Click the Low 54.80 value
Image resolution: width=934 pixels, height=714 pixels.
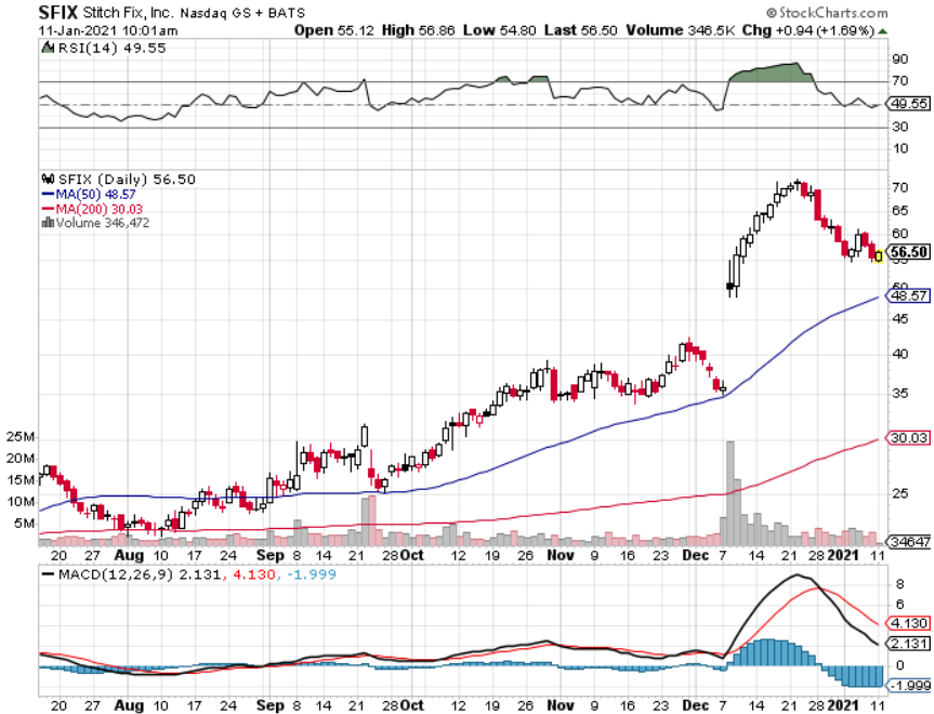[x=499, y=30]
